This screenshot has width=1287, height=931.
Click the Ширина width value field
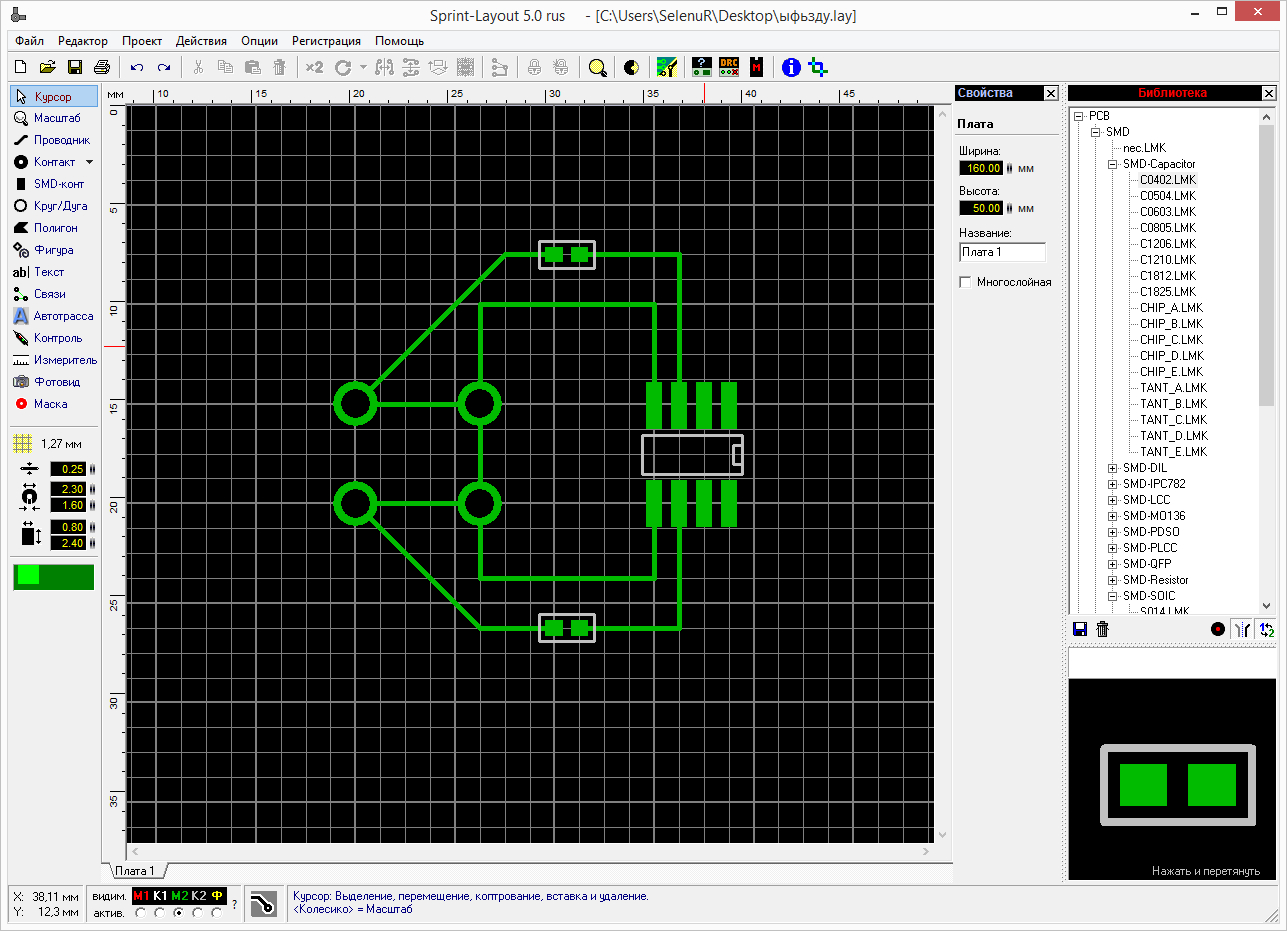click(981, 168)
